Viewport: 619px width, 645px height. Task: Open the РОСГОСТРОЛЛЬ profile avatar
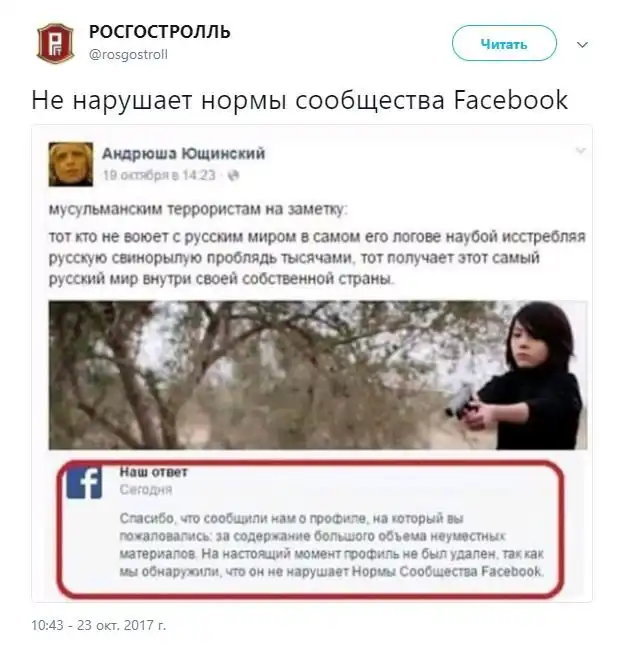click(x=56, y=43)
